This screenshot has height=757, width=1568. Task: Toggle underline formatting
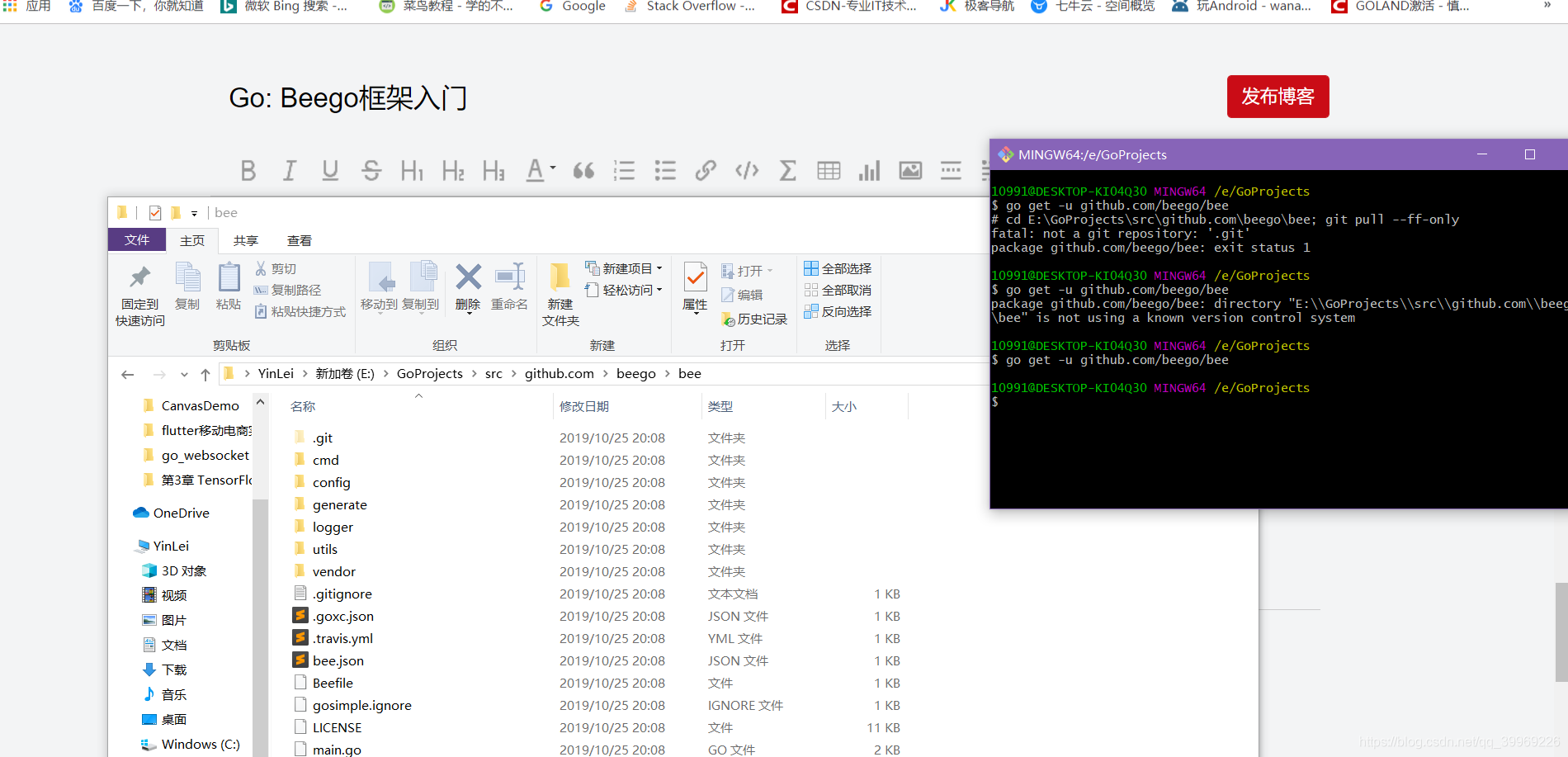tap(330, 171)
